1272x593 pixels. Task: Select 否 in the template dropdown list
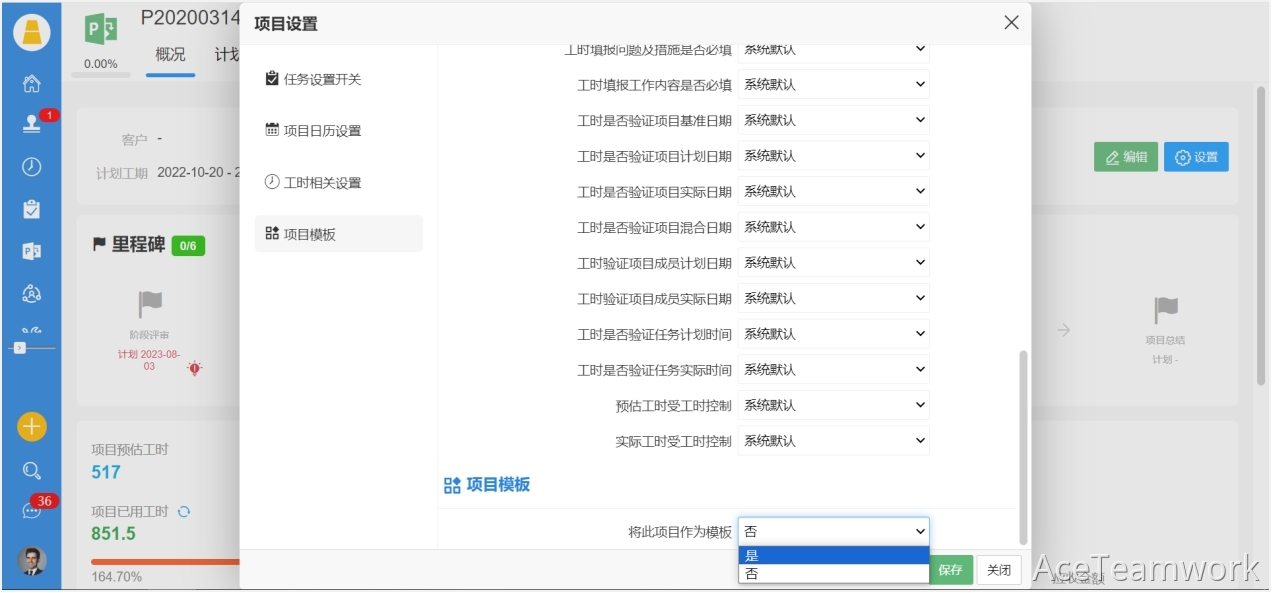[x=833, y=574]
